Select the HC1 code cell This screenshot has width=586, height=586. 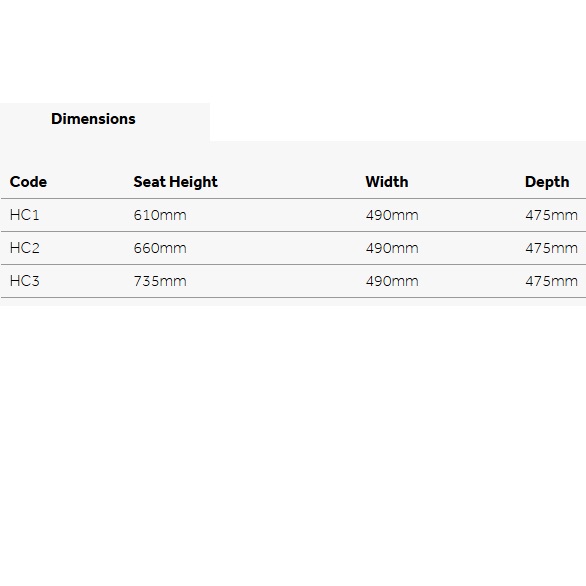click(25, 215)
